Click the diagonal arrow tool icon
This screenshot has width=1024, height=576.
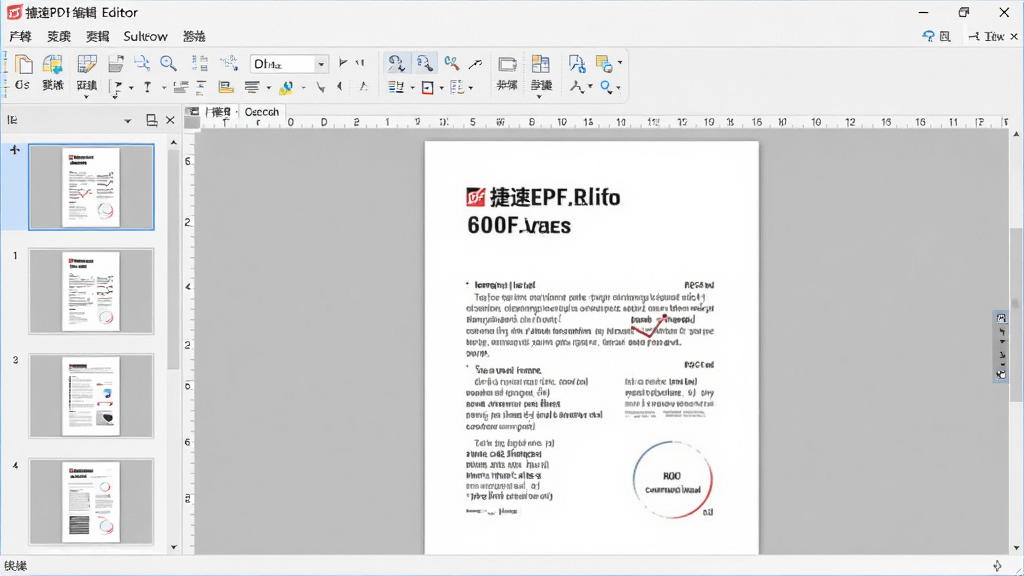(475, 63)
